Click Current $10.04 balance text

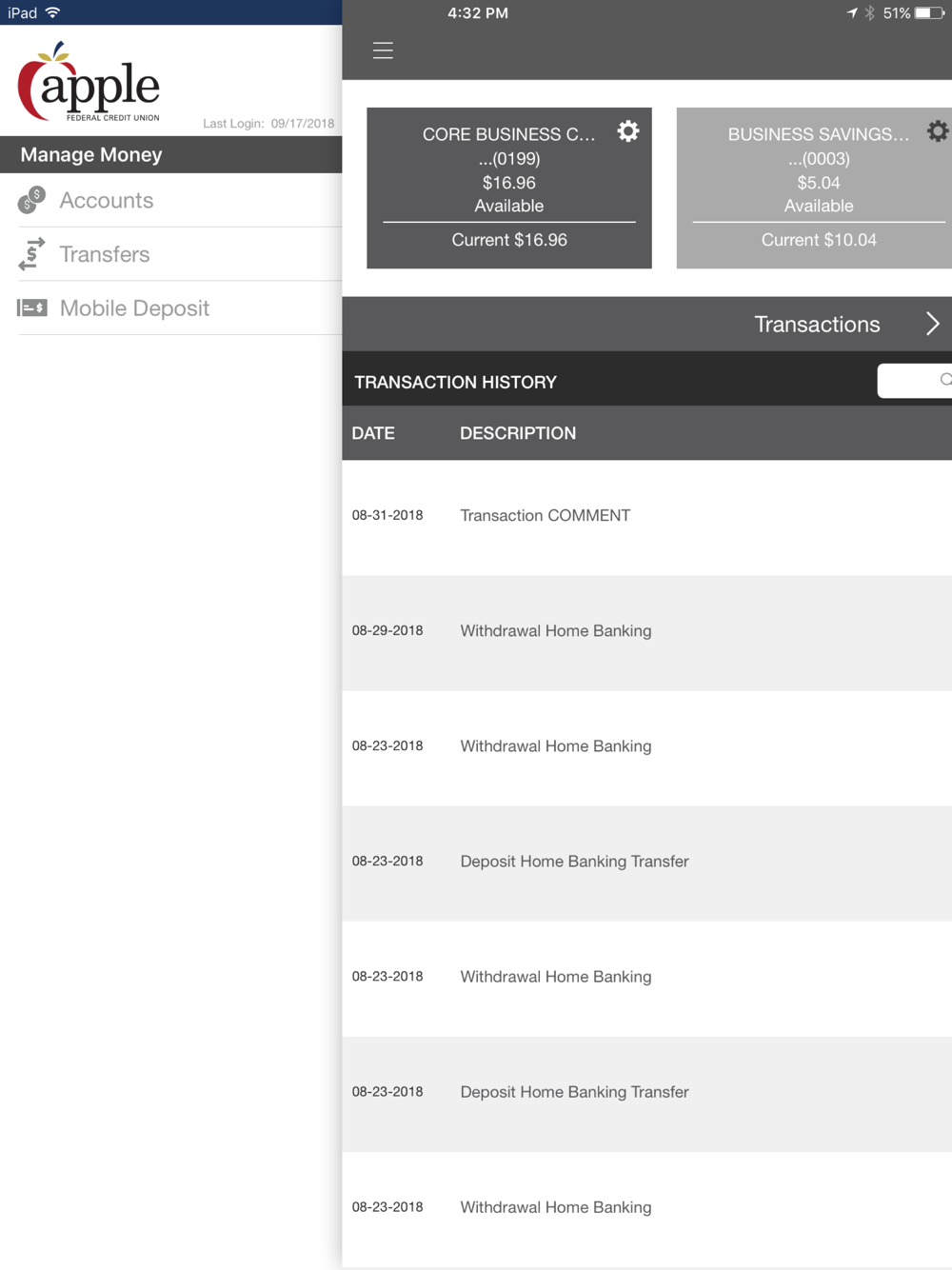point(819,240)
